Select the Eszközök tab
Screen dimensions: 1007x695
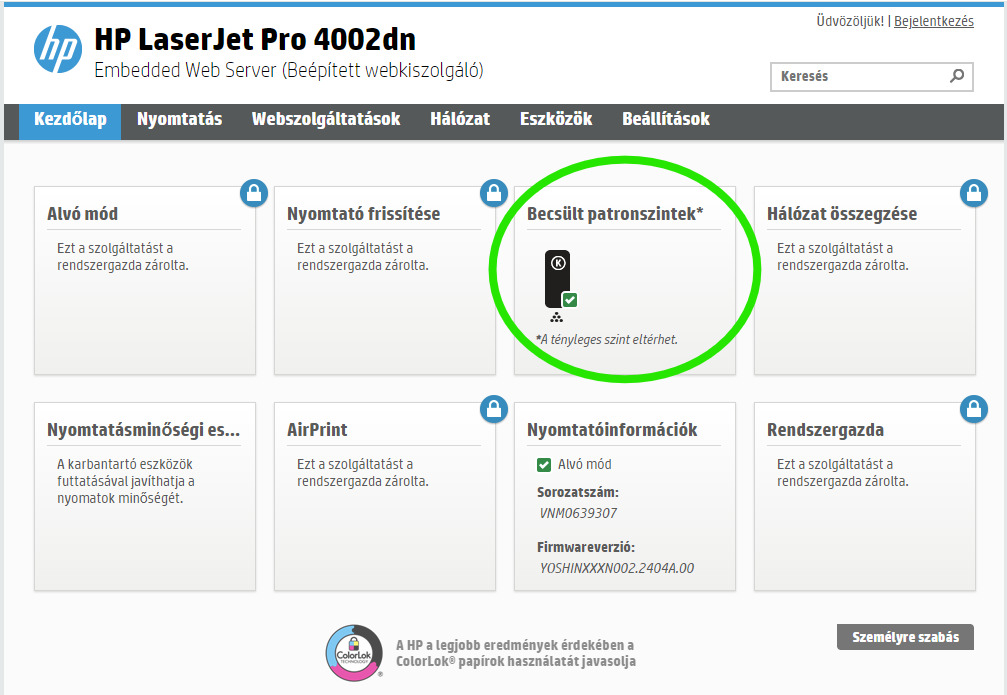[x=556, y=119]
